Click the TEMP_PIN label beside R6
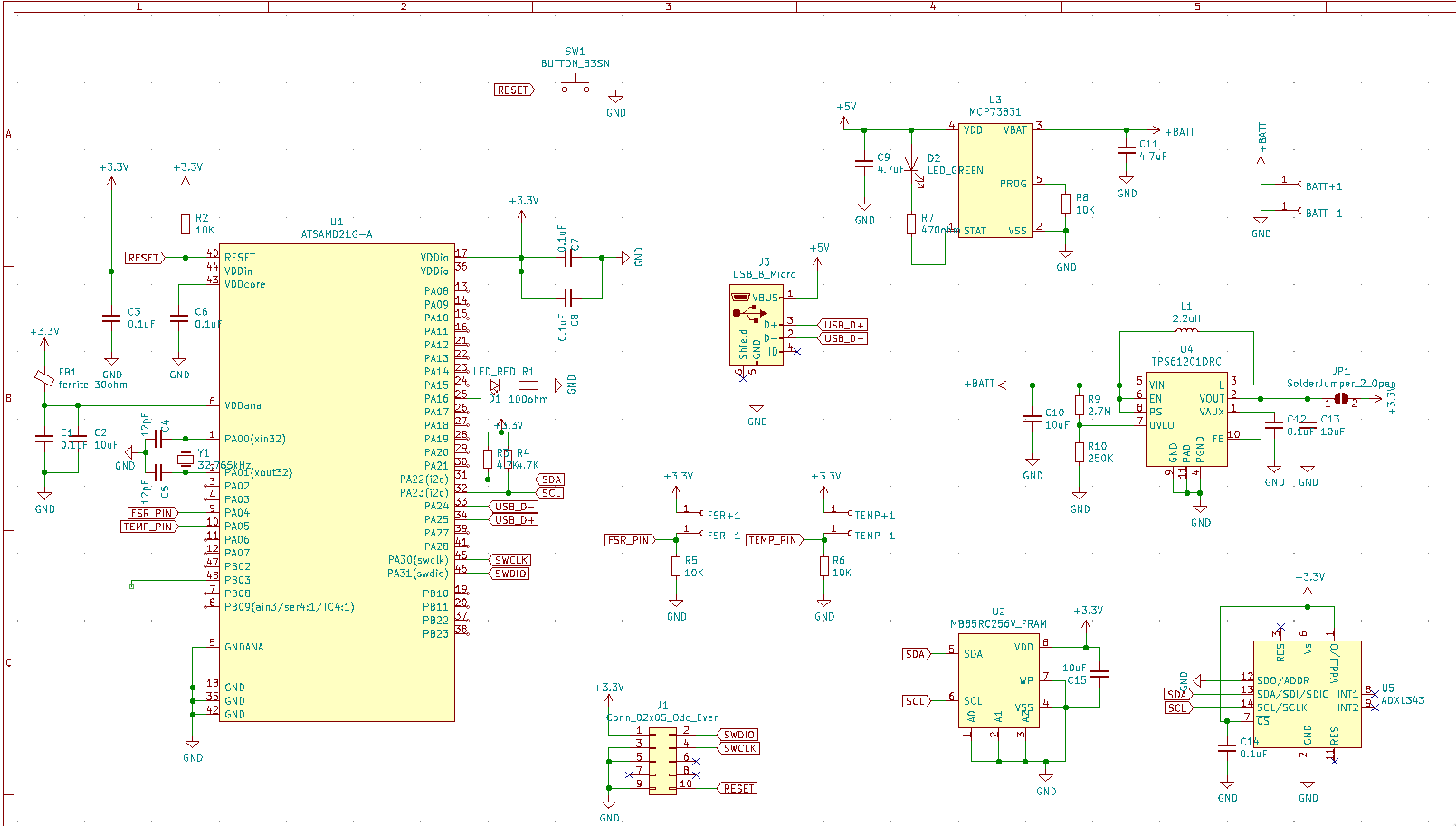The height and width of the screenshot is (826, 1456). tap(775, 540)
